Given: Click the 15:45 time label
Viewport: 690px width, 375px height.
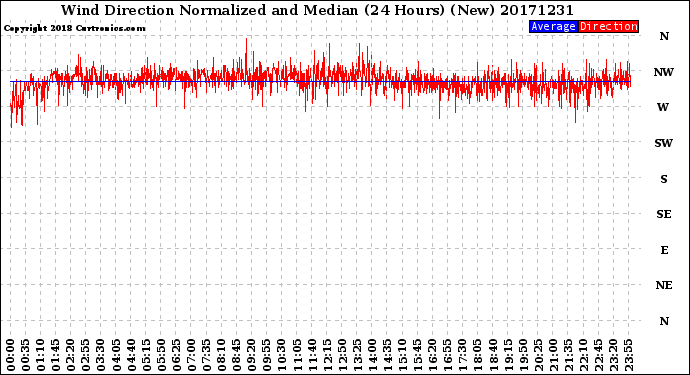Looking at the screenshot, I should tap(418, 355).
